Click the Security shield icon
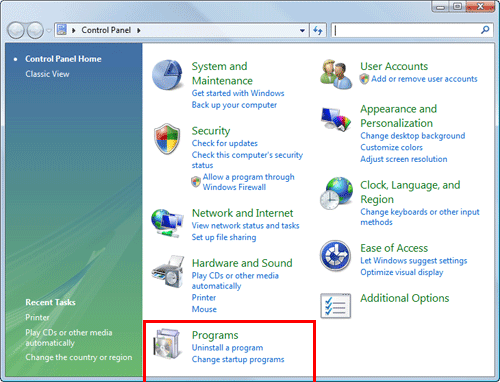The width and height of the screenshot is (500, 382). [167, 139]
